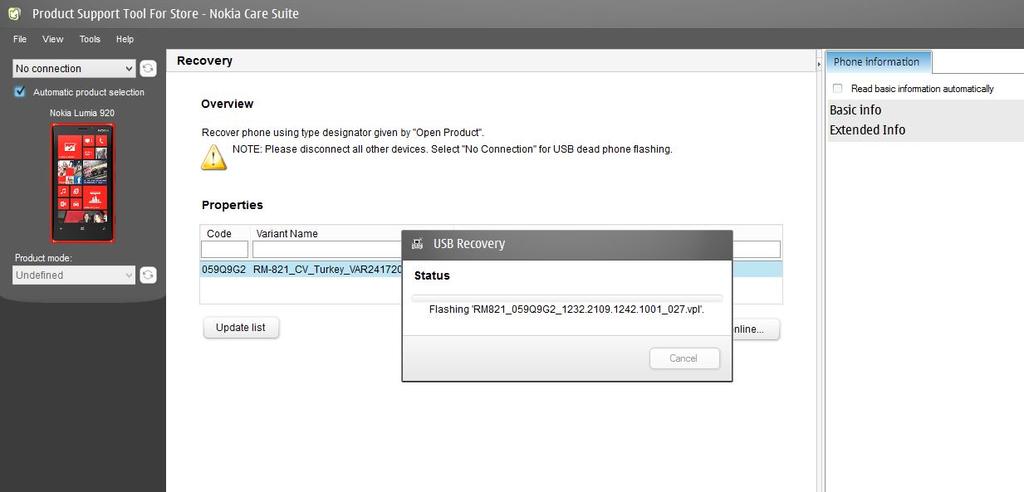Open the No connection dropdown
The height and width of the screenshot is (492, 1024).
(74, 69)
